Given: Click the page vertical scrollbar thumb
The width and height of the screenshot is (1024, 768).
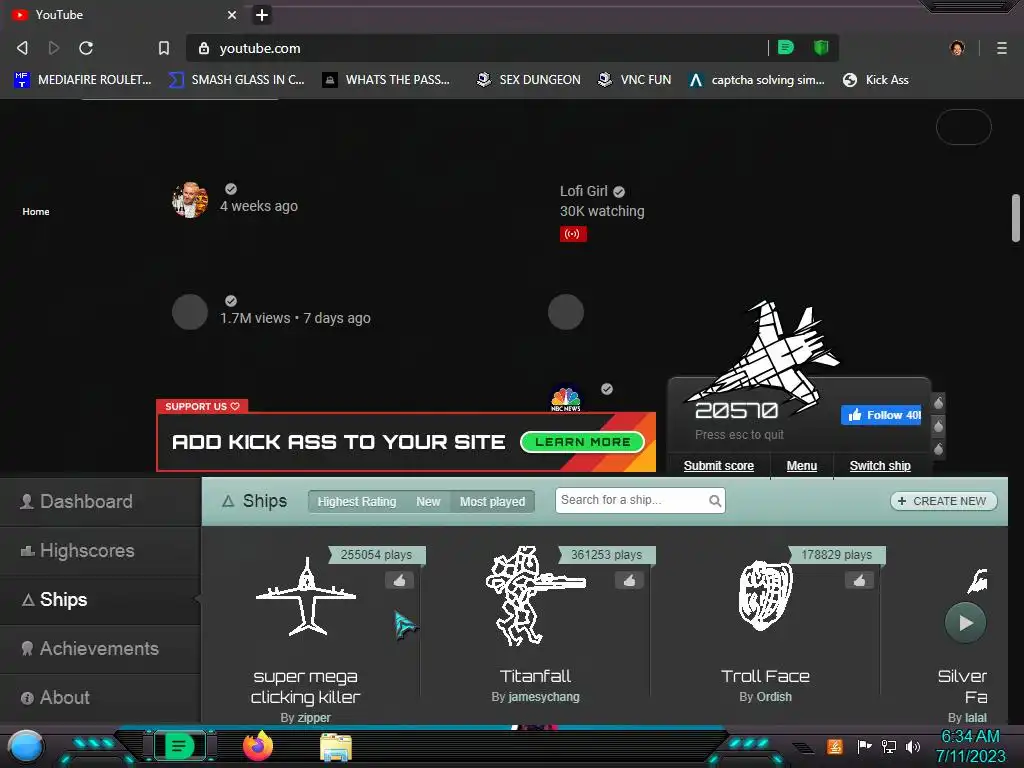Looking at the screenshot, I should point(1016,218).
